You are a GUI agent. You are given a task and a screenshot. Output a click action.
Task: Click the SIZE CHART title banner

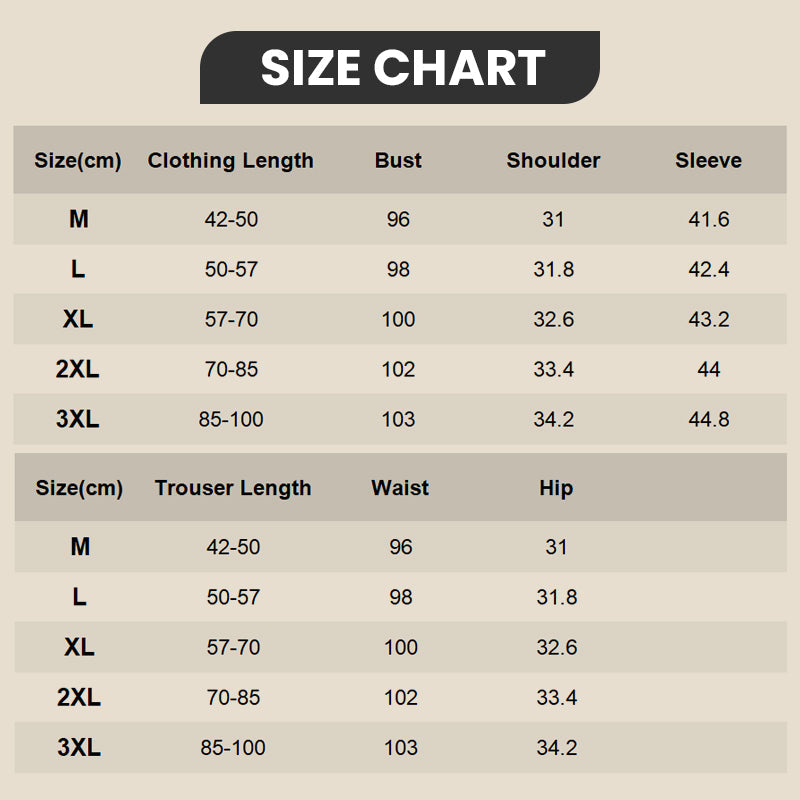coord(401,68)
